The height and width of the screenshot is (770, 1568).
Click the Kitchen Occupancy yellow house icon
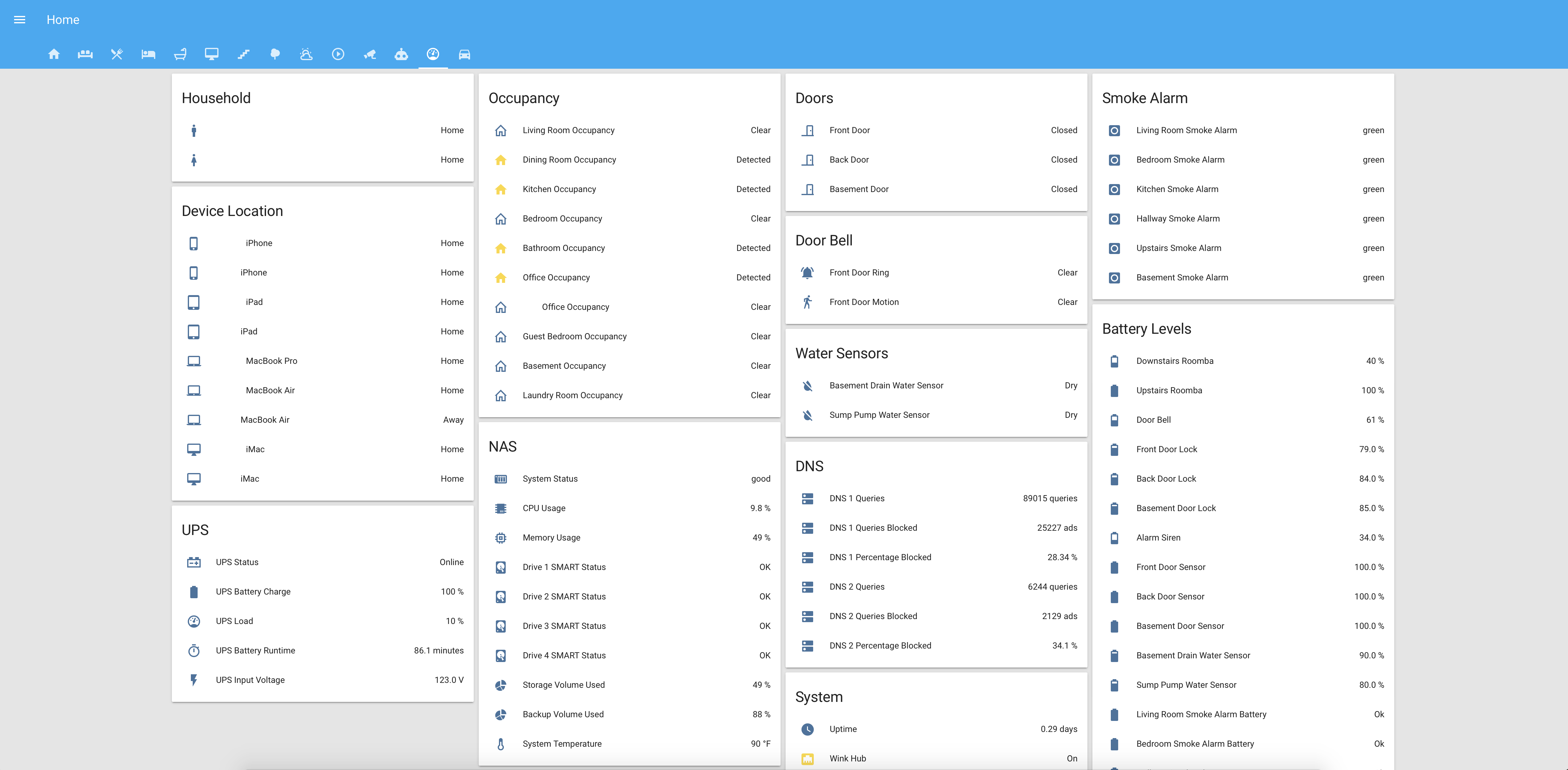[500, 189]
